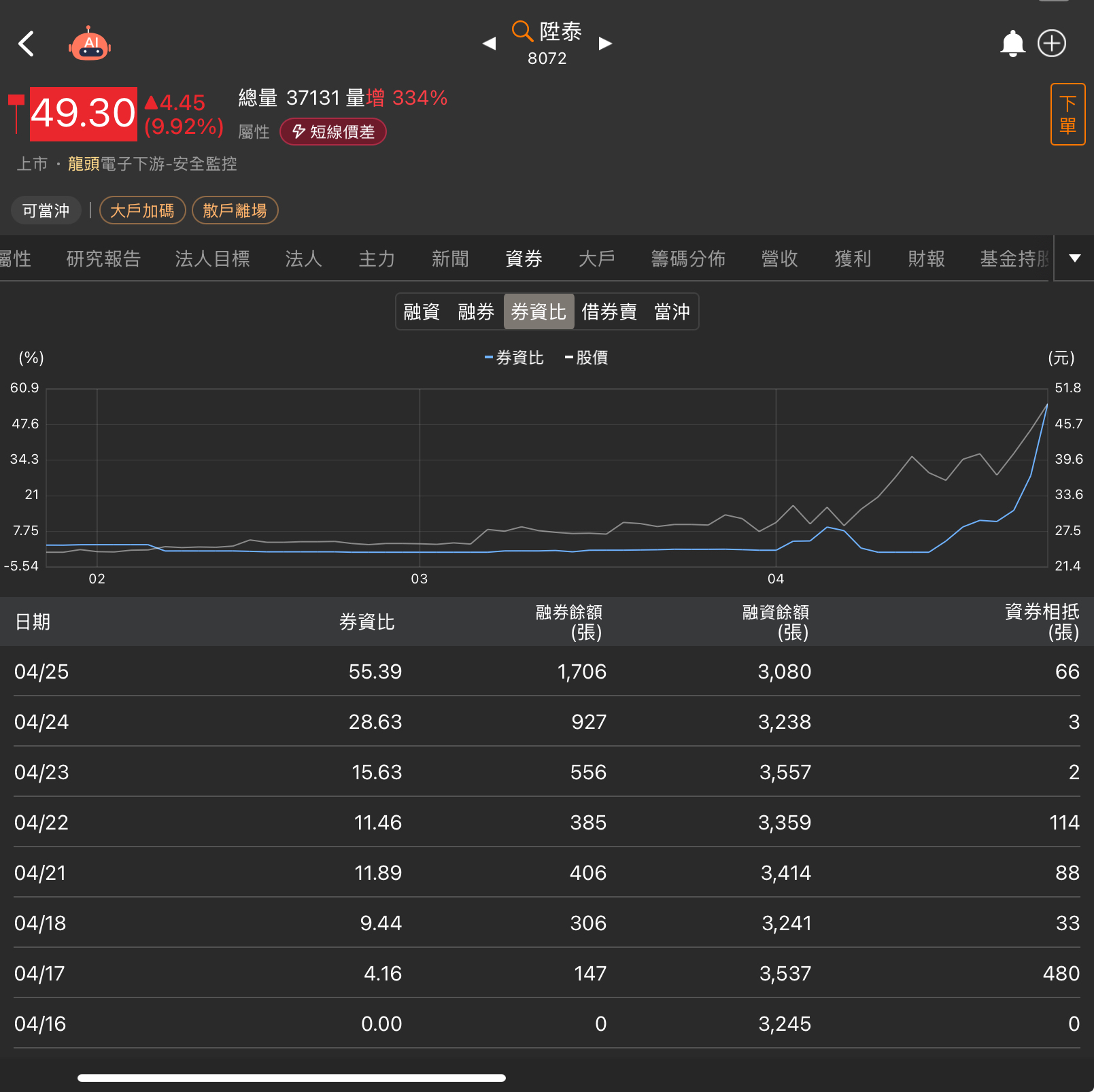Tap the search magnifier beside 陞泰
This screenshot has height=1092, width=1094.
[522, 31]
